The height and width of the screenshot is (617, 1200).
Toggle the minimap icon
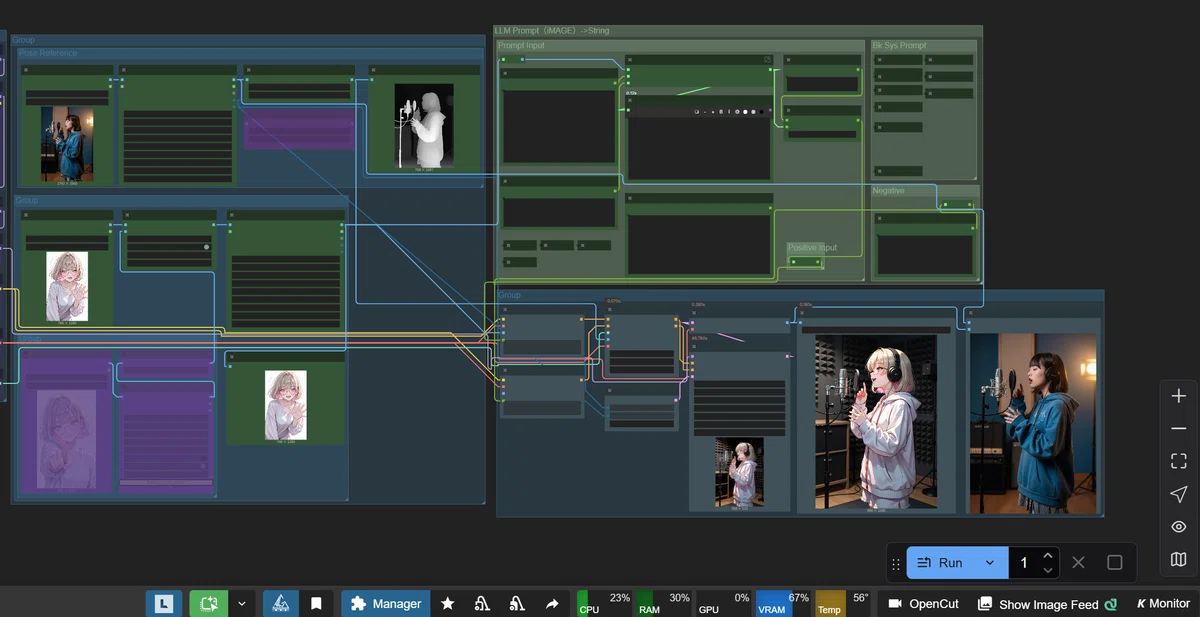pyautogui.click(x=1179, y=559)
